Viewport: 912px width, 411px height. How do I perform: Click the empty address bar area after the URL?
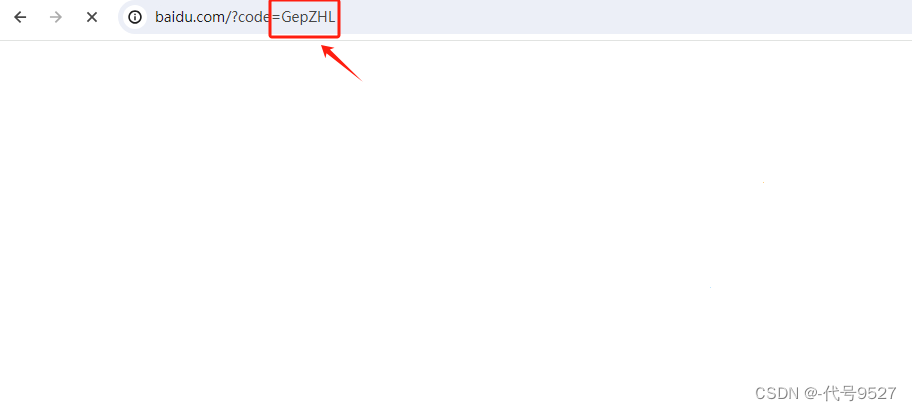coord(622,17)
